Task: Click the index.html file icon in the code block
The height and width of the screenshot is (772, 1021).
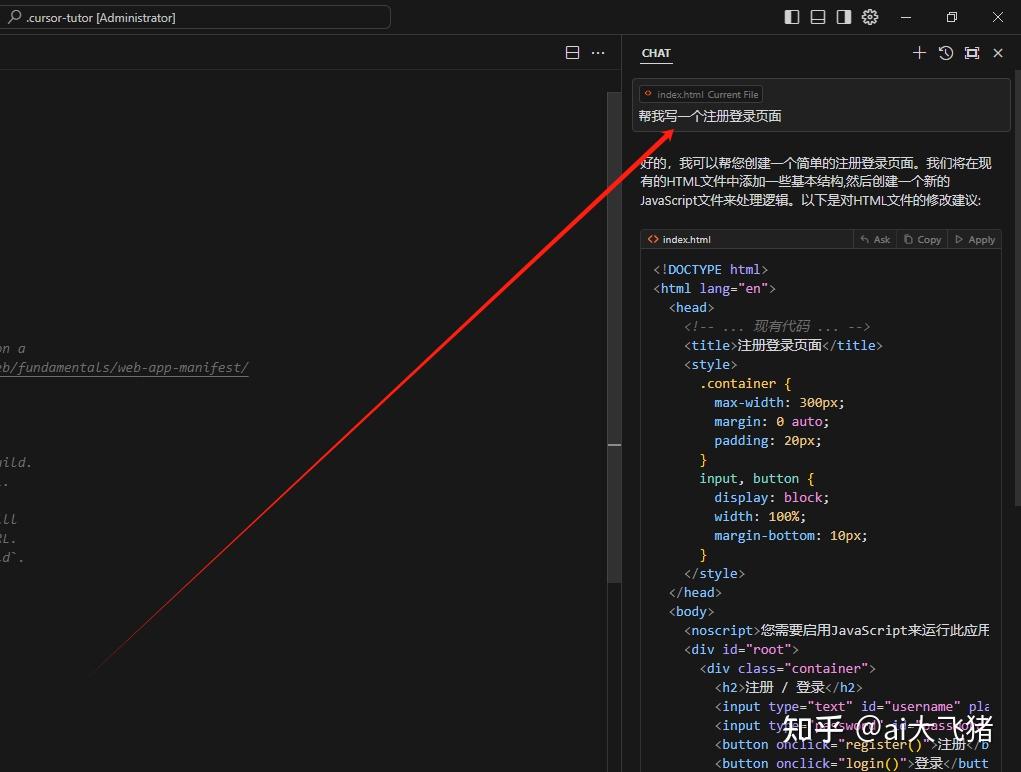Action: [x=655, y=239]
